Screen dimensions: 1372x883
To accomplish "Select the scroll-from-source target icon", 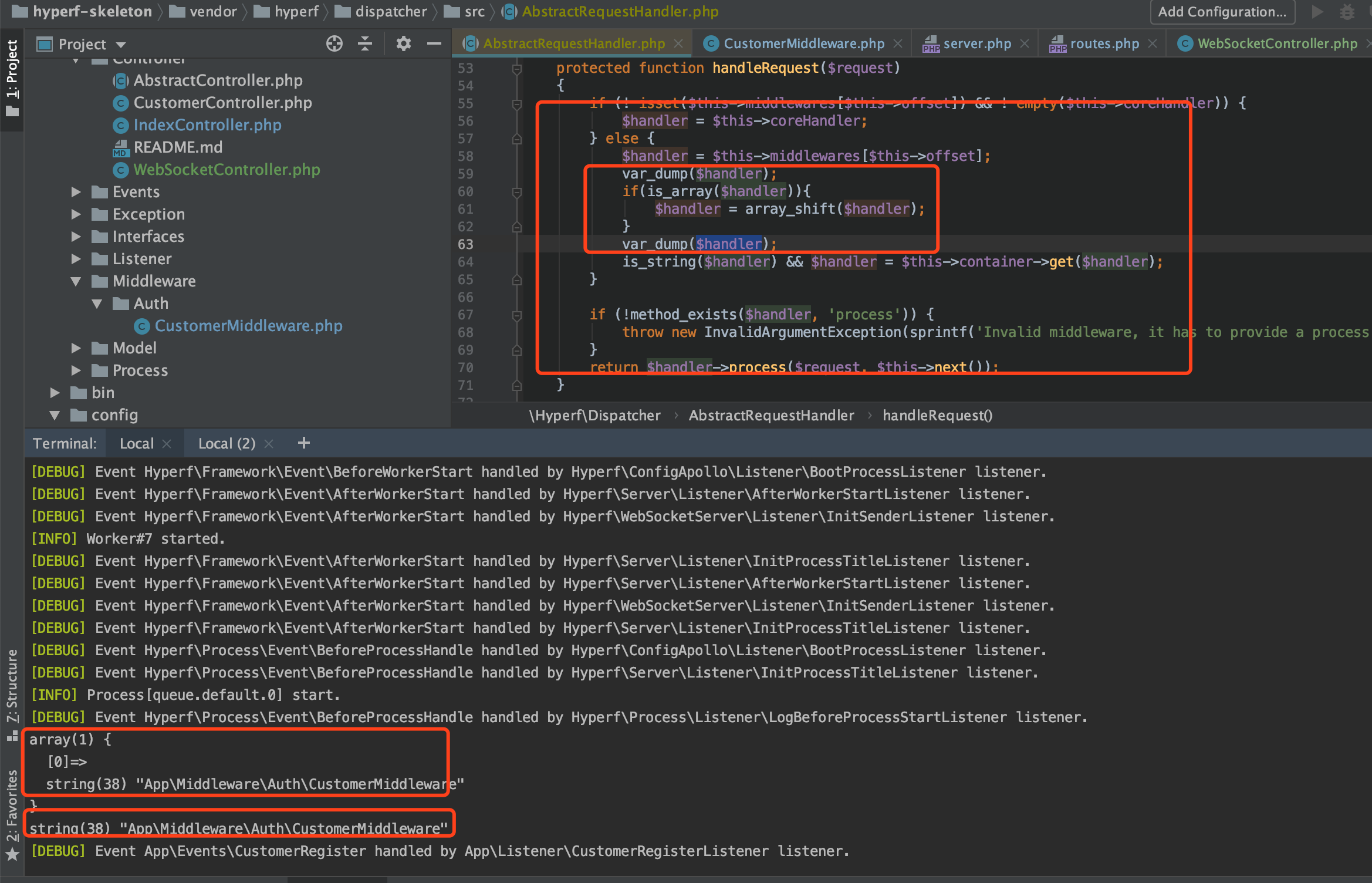I will click(x=334, y=43).
